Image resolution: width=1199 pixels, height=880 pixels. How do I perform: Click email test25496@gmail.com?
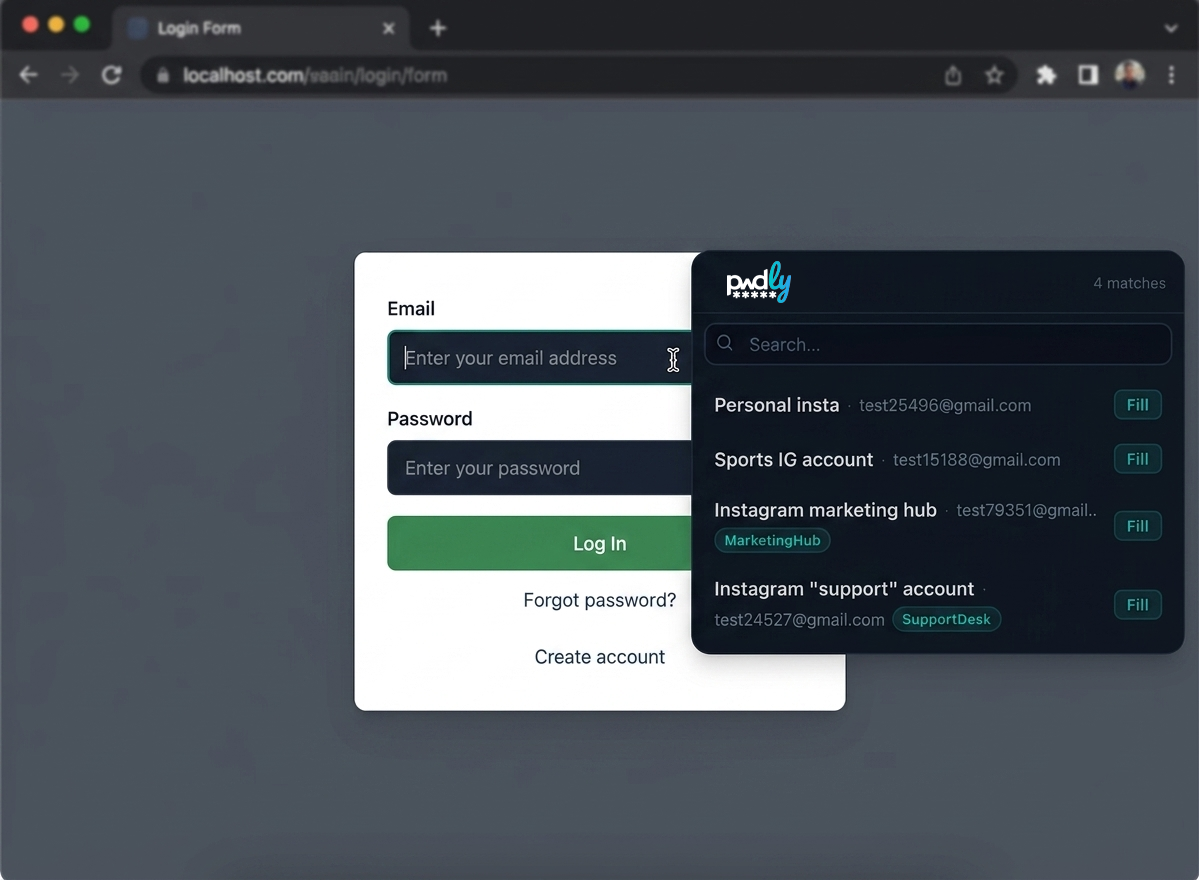pyautogui.click(x=945, y=405)
